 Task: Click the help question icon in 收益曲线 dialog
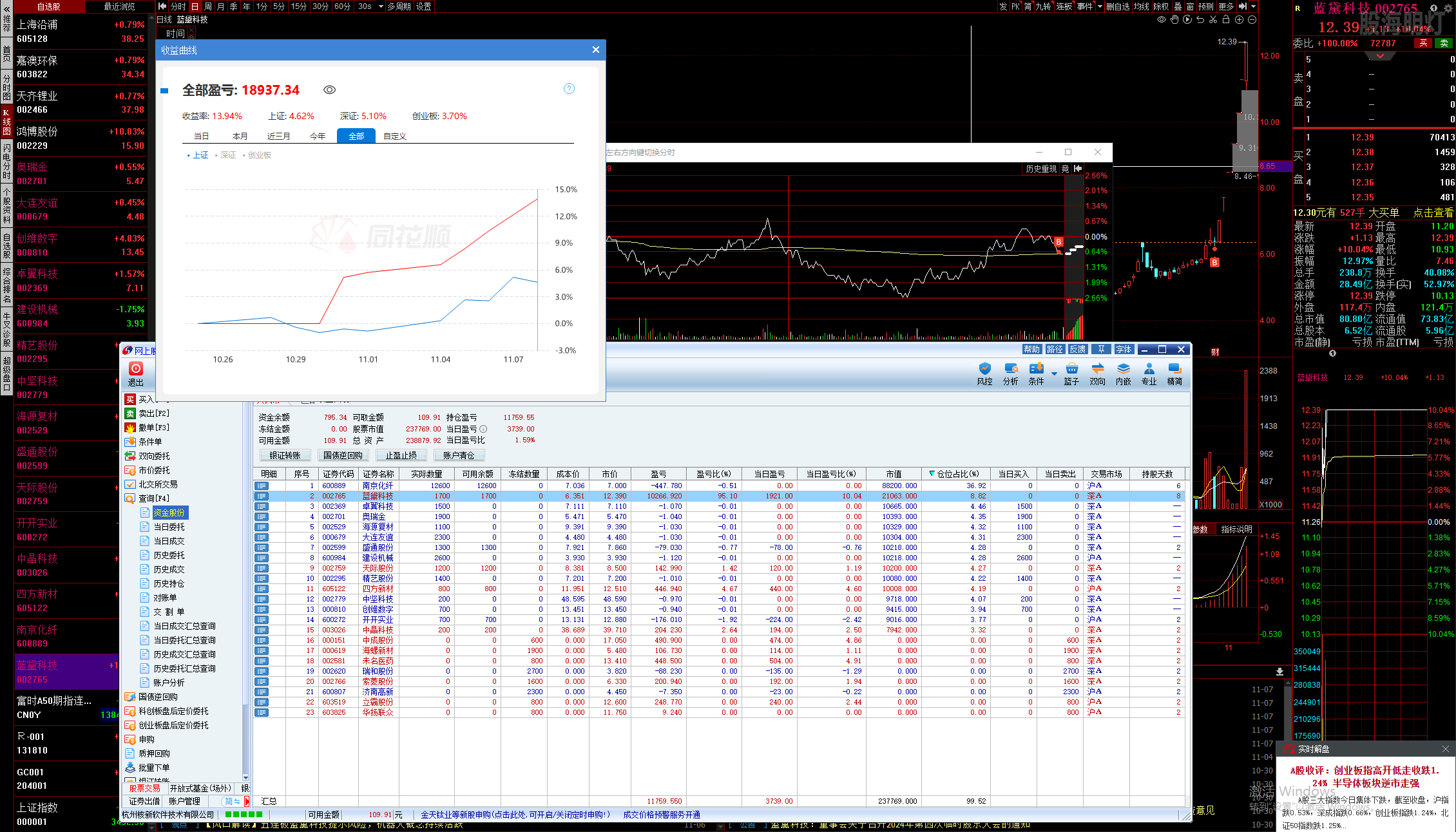coord(569,89)
